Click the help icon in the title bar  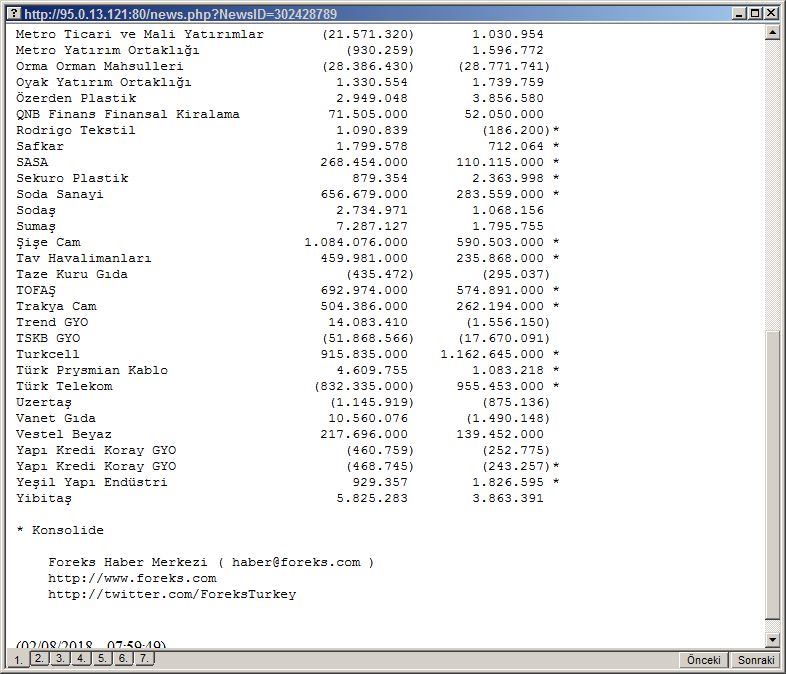coord(14,13)
